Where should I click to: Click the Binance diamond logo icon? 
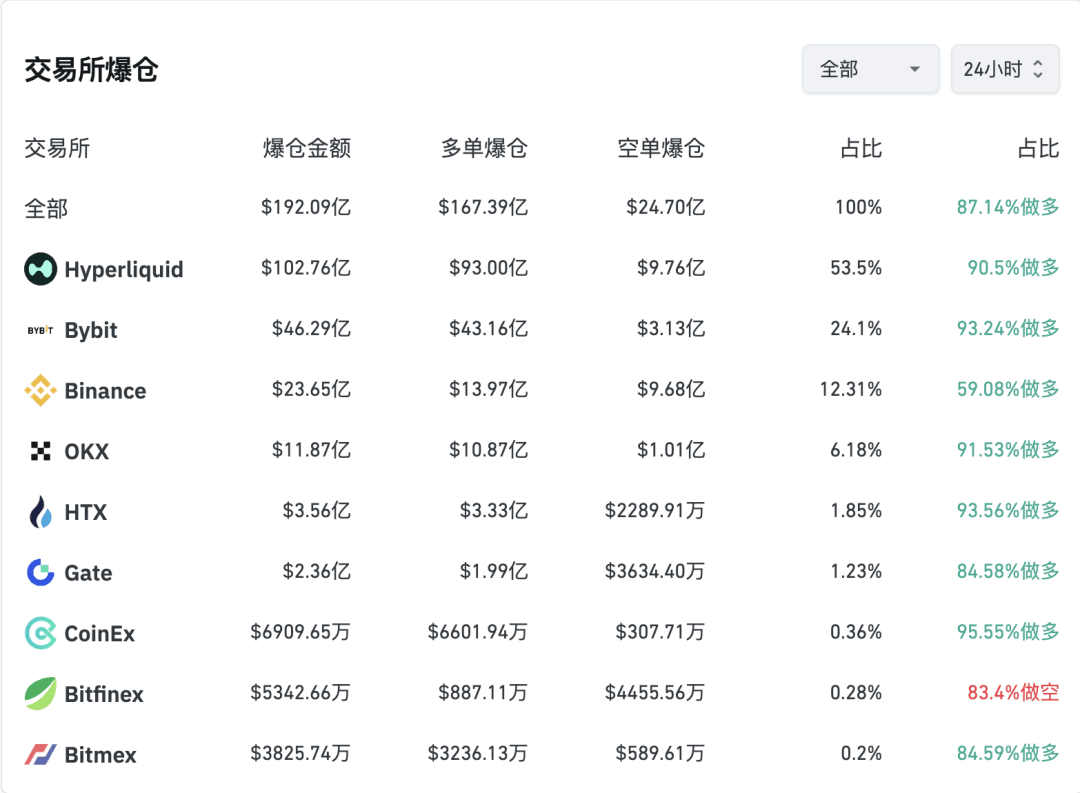41,391
